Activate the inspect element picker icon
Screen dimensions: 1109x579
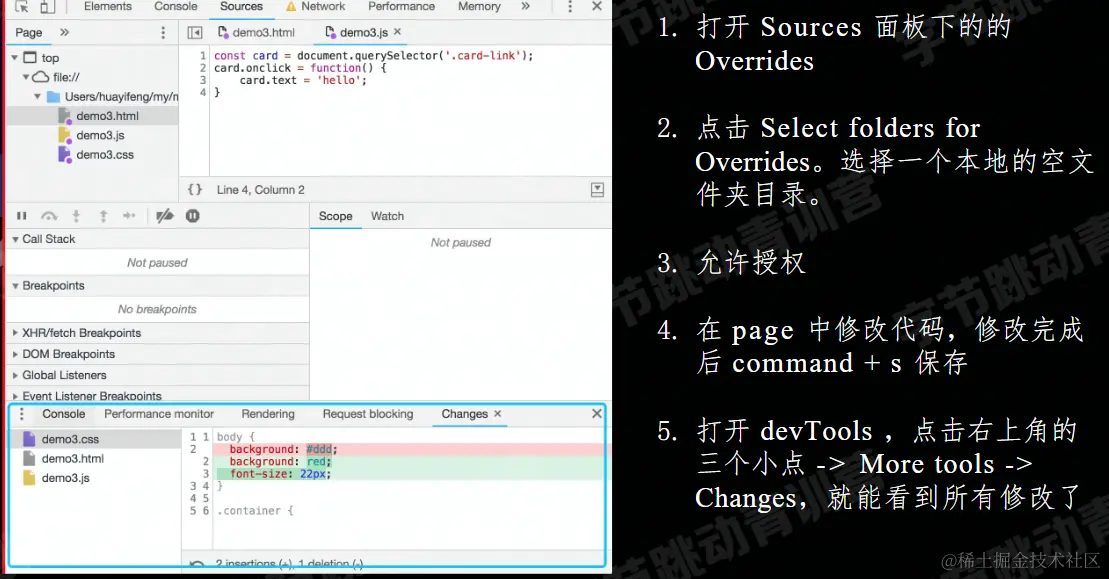[x=21, y=6]
